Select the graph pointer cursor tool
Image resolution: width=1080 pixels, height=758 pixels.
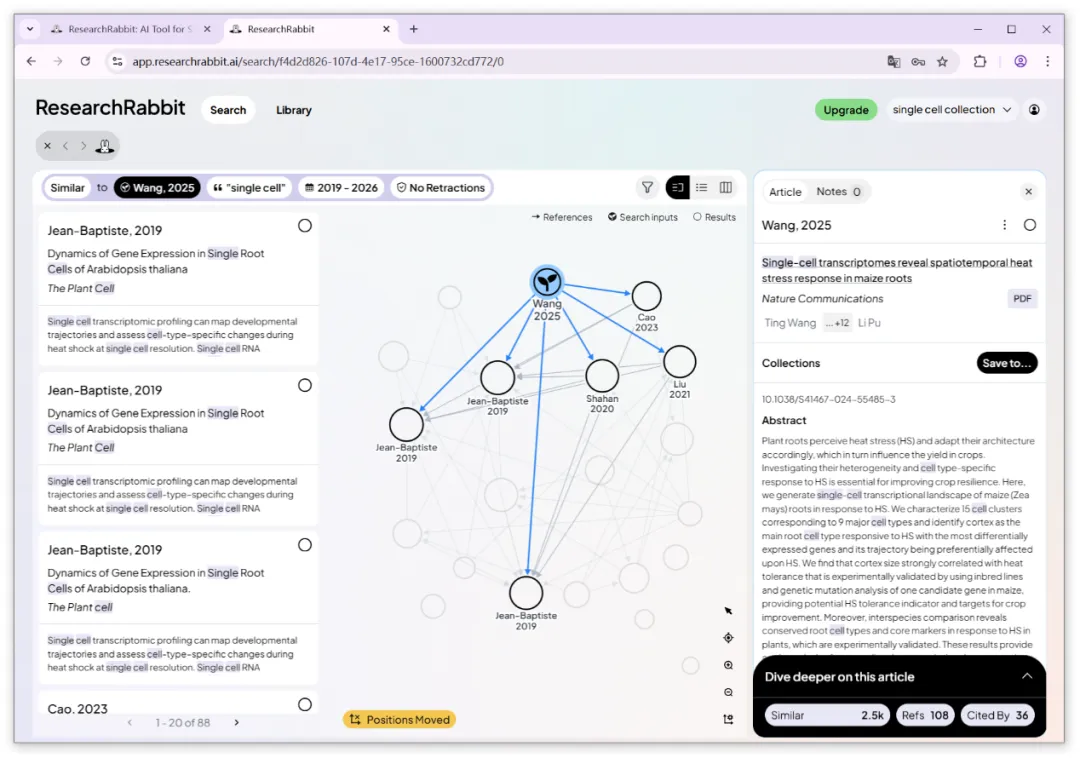728,611
